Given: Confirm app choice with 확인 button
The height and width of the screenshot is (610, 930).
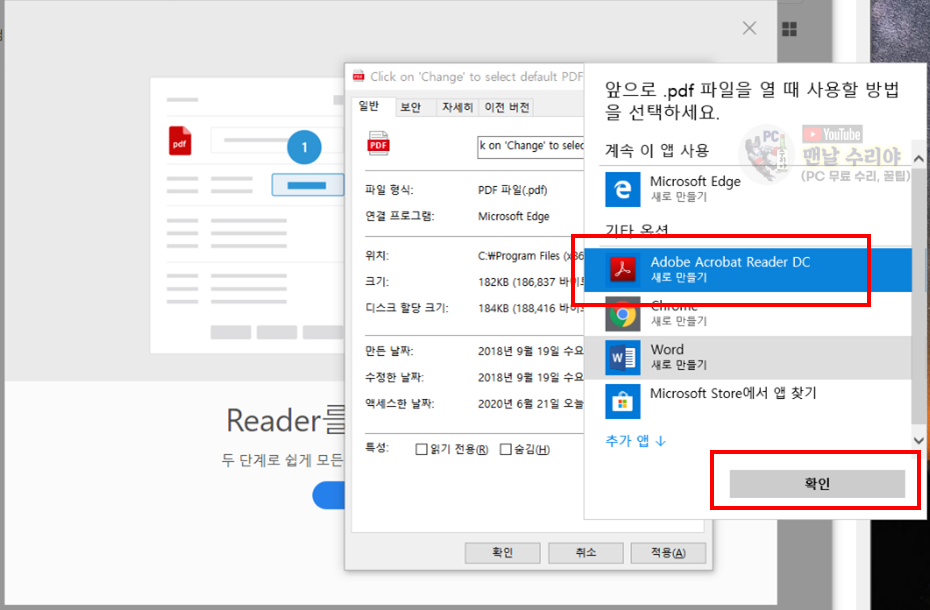Looking at the screenshot, I should click(x=817, y=484).
